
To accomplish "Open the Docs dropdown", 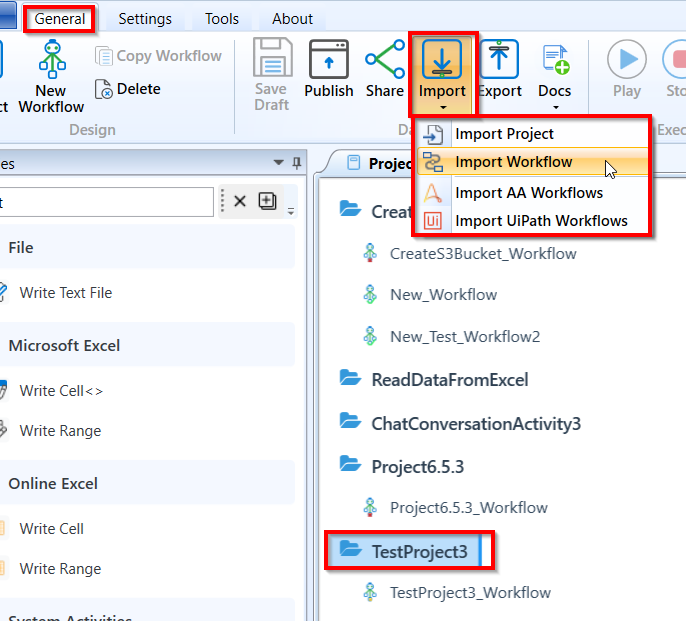I will pyautogui.click(x=554, y=74).
